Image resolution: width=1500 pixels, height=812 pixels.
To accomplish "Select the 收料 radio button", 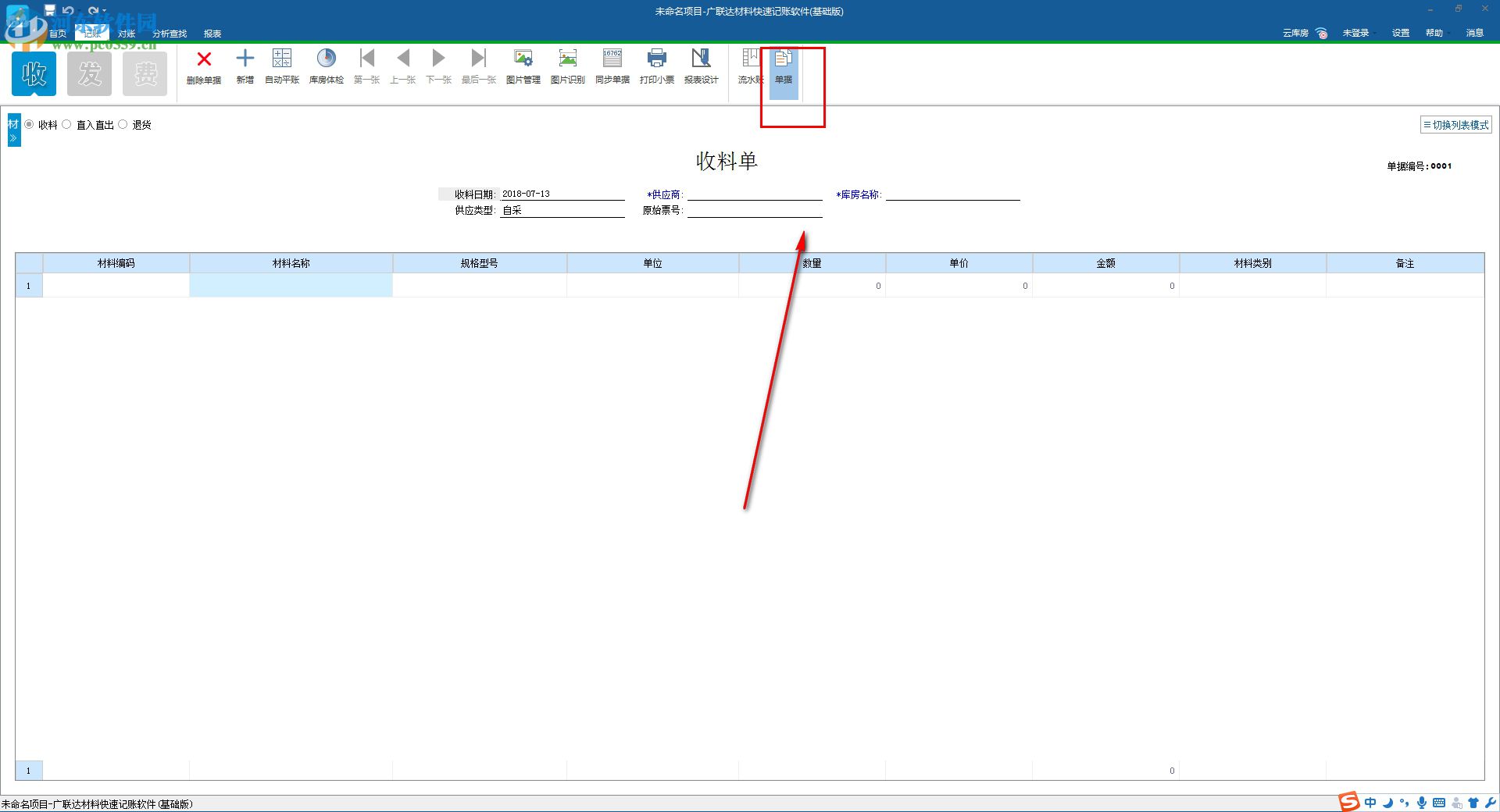I will [x=30, y=124].
